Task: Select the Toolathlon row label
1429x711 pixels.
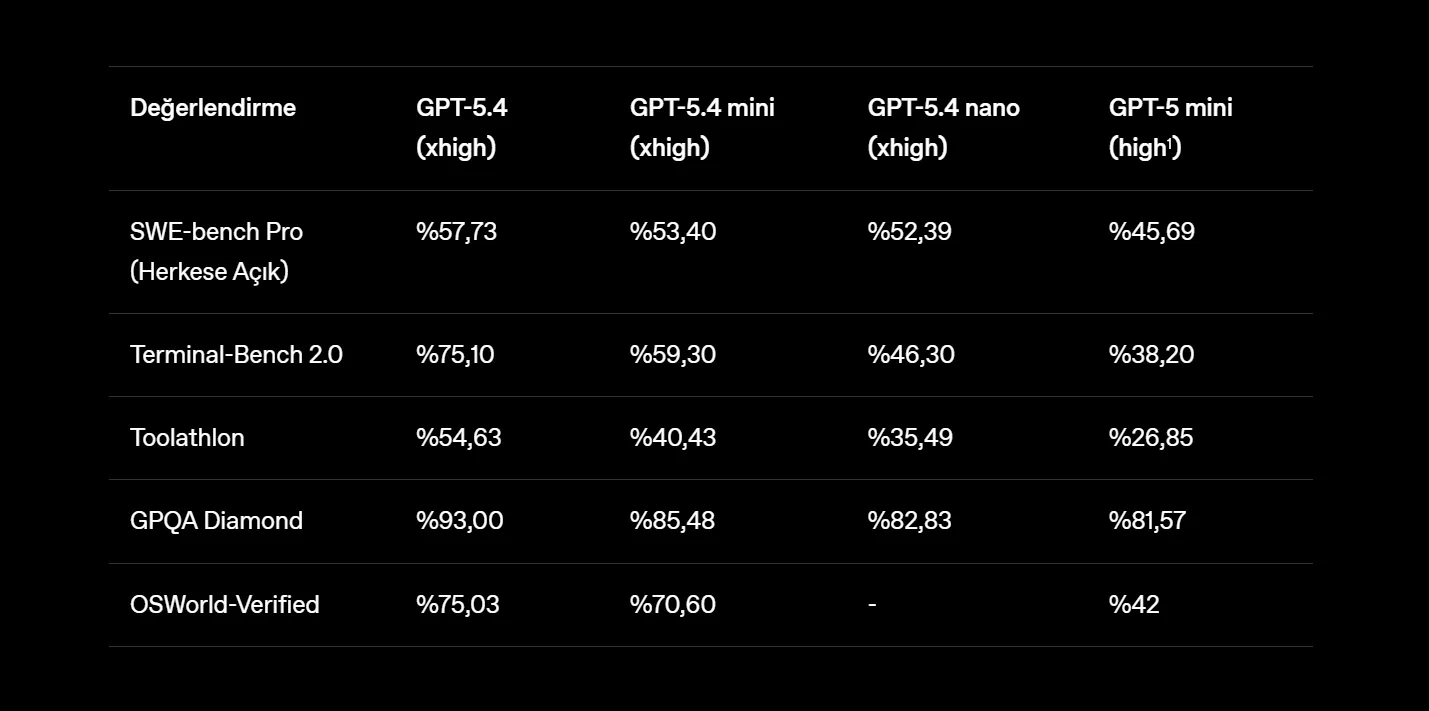Action: pos(187,438)
